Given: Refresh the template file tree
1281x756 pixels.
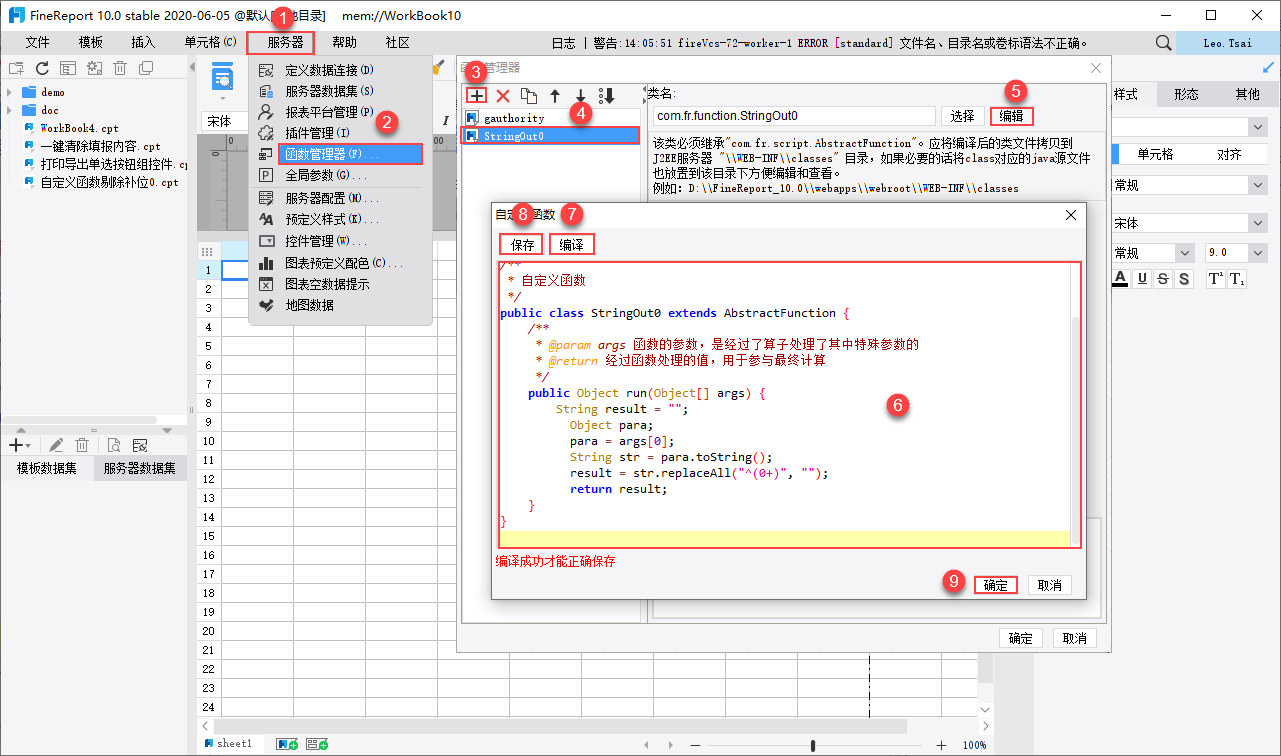Looking at the screenshot, I should coord(42,68).
